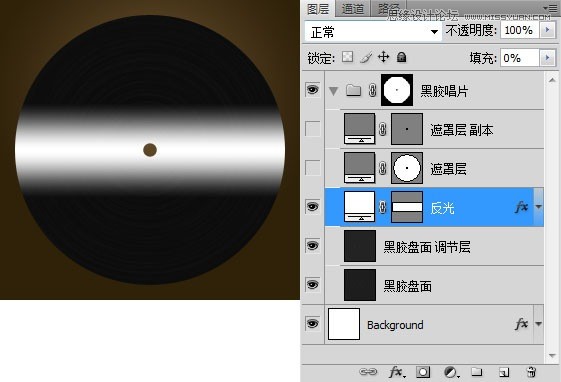
Task: Click the create new layer icon
Action: pyautogui.click(x=504, y=372)
